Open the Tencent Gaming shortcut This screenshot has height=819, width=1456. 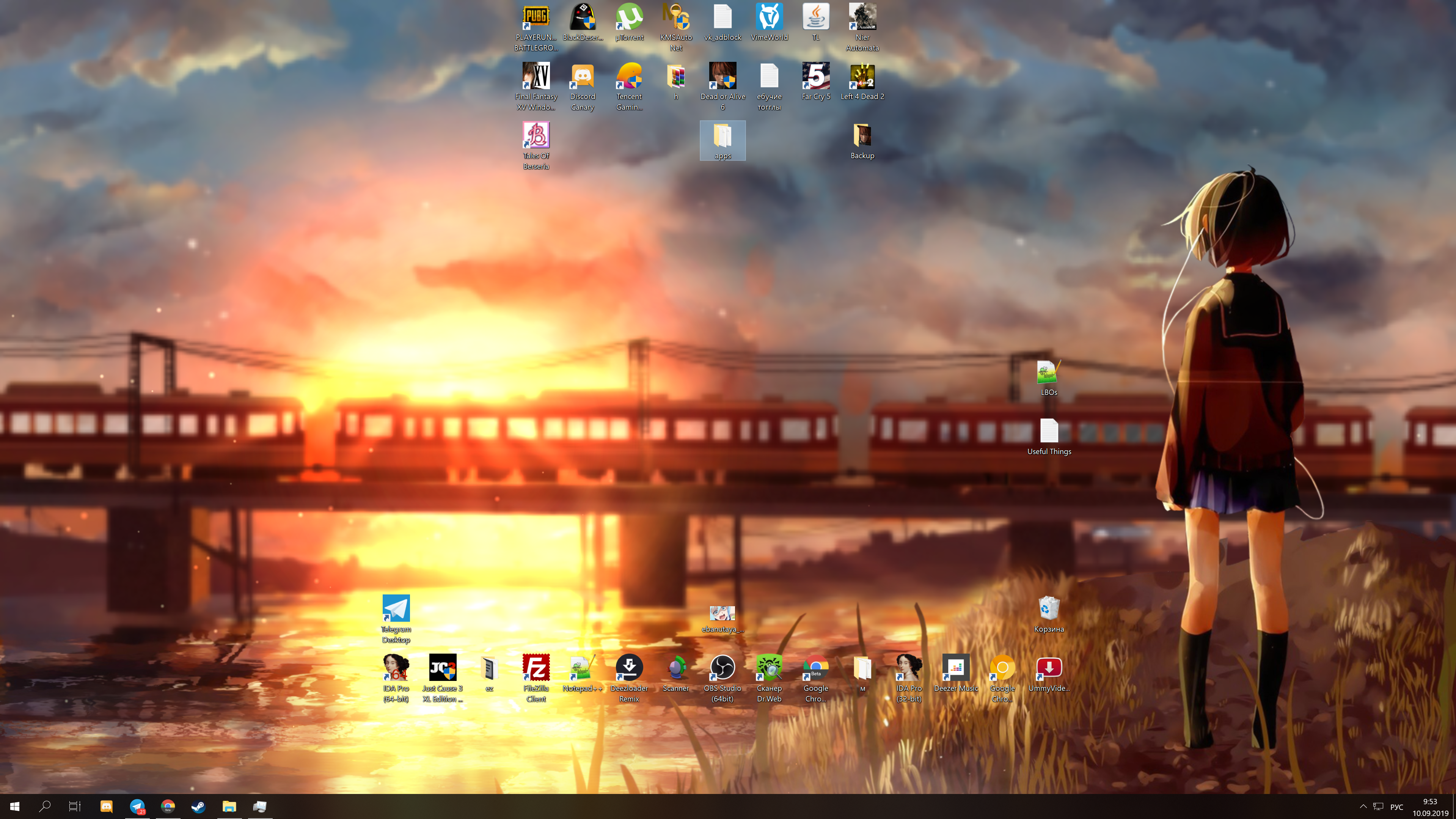629,86
